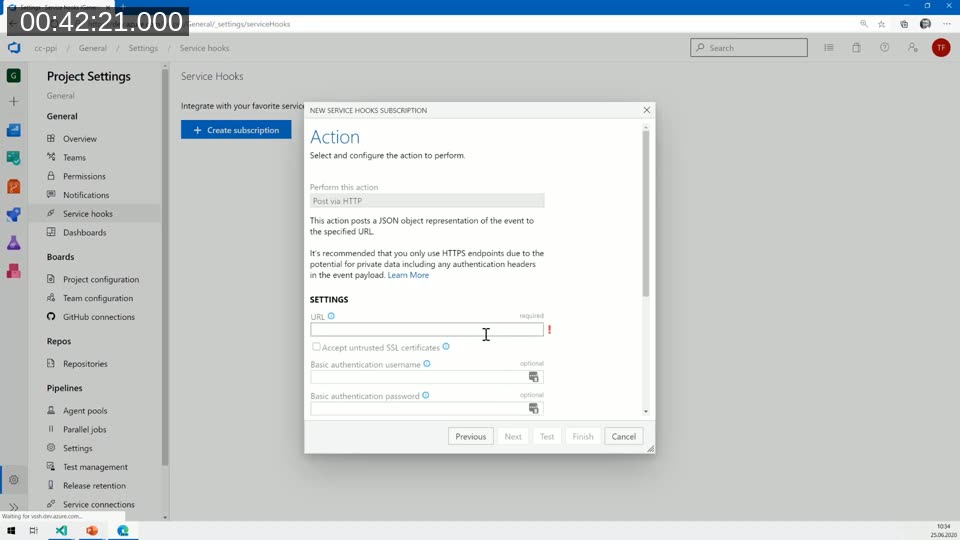Open Test Plans flask icon
This screenshot has height=540, width=960.
[x=13, y=243]
